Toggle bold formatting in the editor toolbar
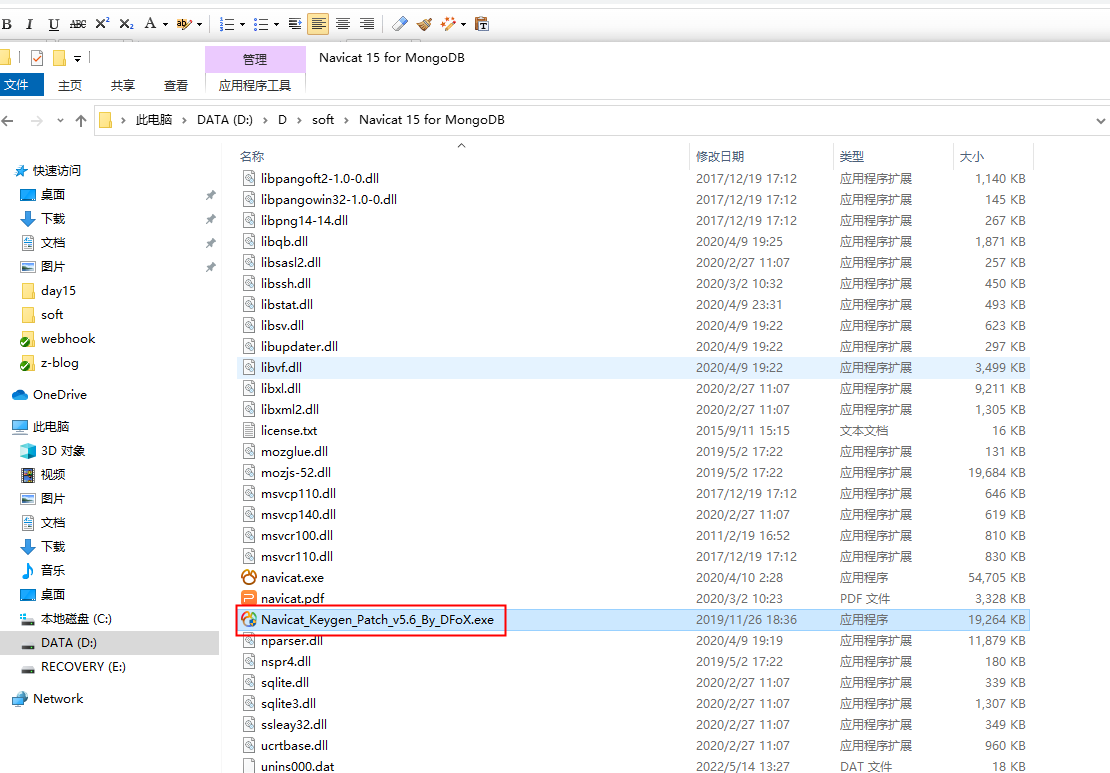This screenshot has width=1110, height=773. (7, 24)
